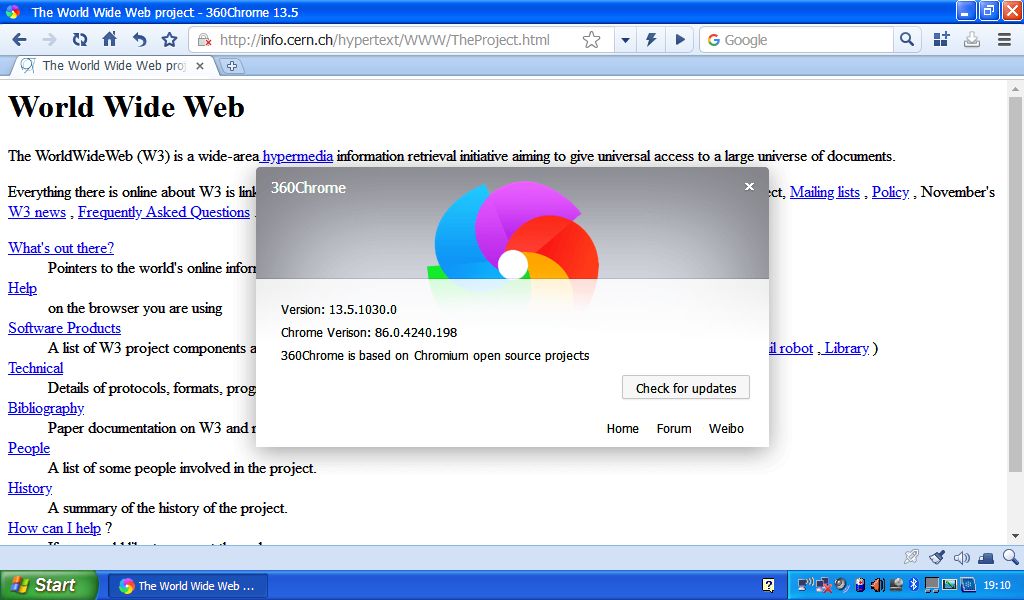This screenshot has height=600, width=1024.
Task: Click the Go play arrow button
Action: click(680, 40)
